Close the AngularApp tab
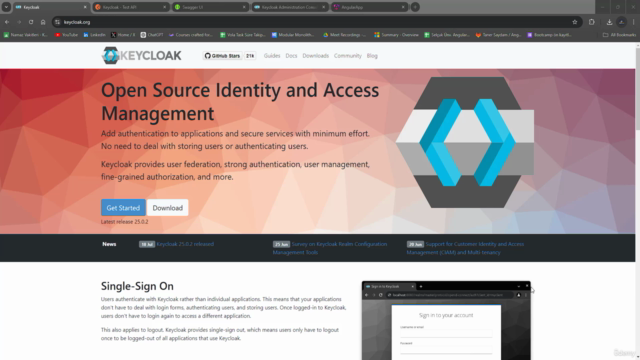 pyautogui.click(x=403, y=7)
